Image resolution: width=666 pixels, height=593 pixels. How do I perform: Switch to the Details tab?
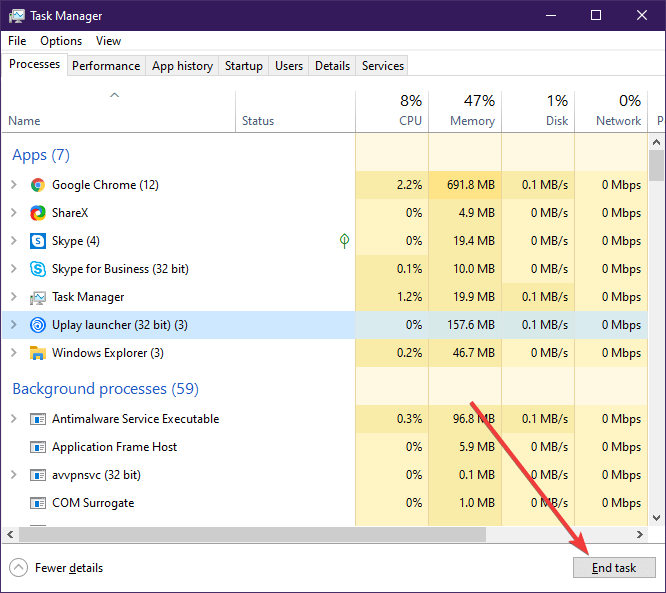pyautogui.click(x=333, y=66)
